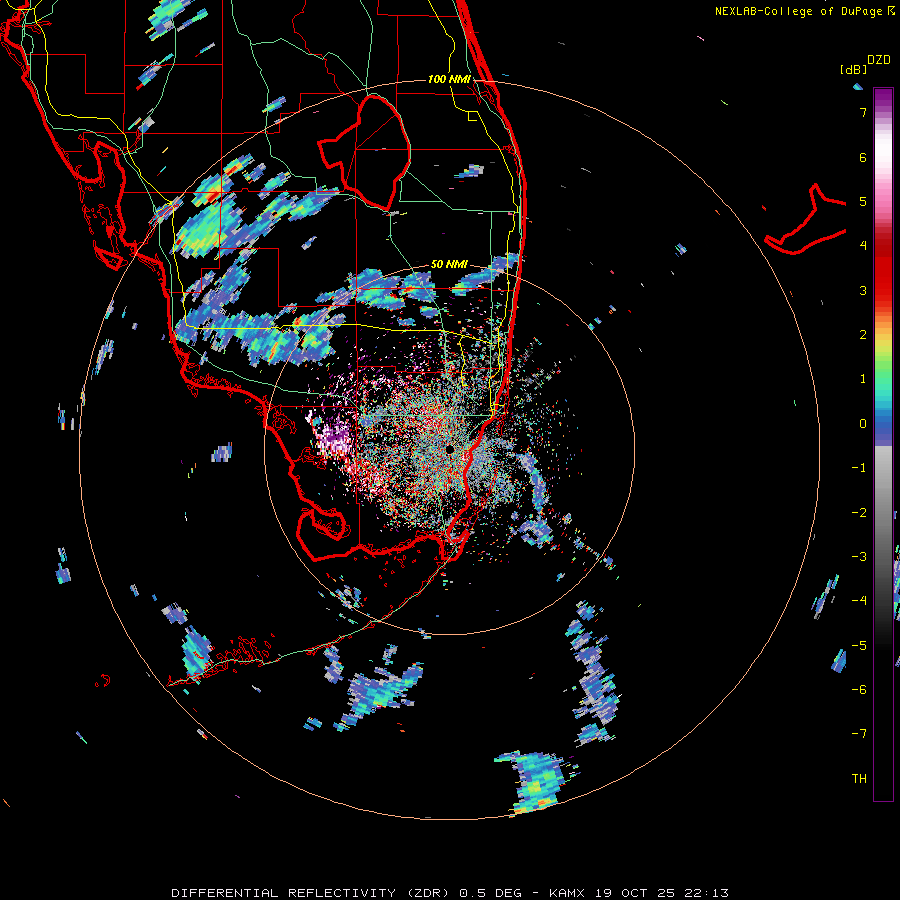Click the NEXLAB logo icon in top-right corner
This screenshot has width=900, height=900.
tap(891, 11)
